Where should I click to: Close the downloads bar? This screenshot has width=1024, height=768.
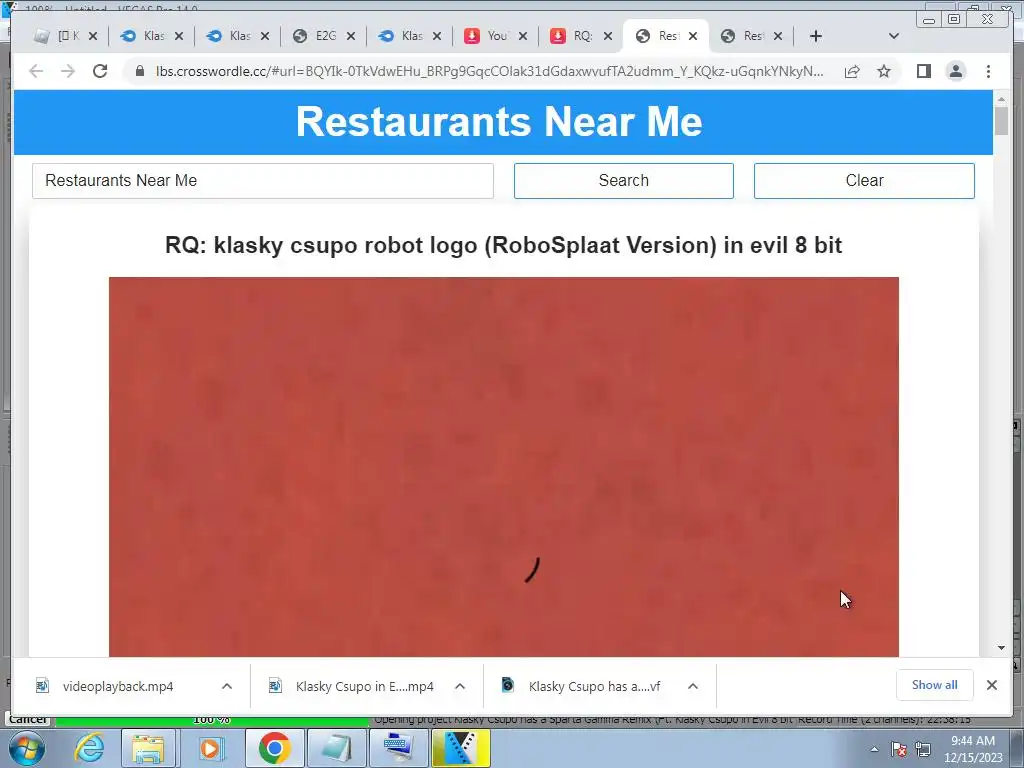992,685
